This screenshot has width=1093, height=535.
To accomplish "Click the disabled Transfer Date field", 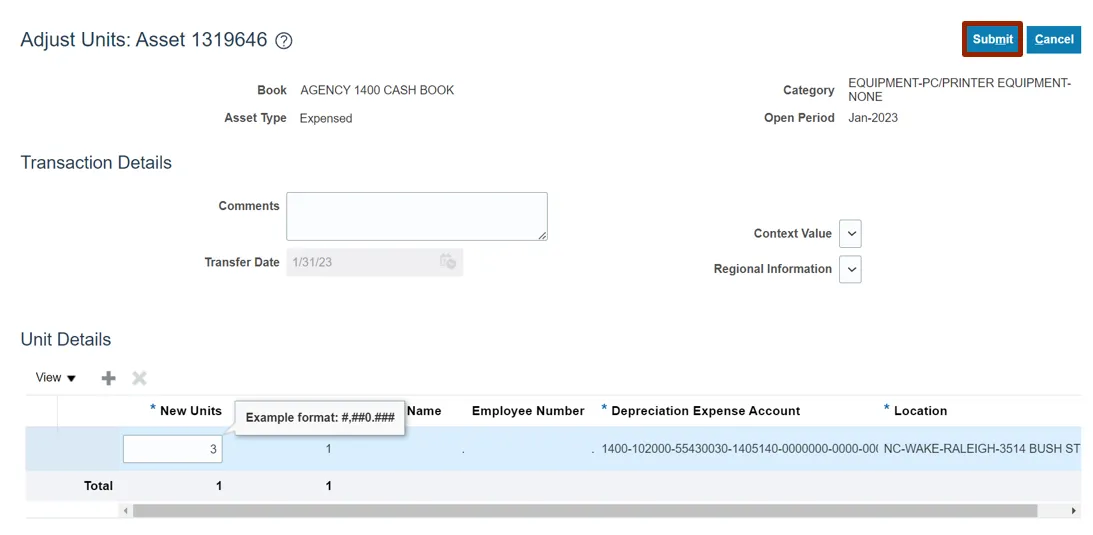I will pyautogui.click(x=374, y=263).
